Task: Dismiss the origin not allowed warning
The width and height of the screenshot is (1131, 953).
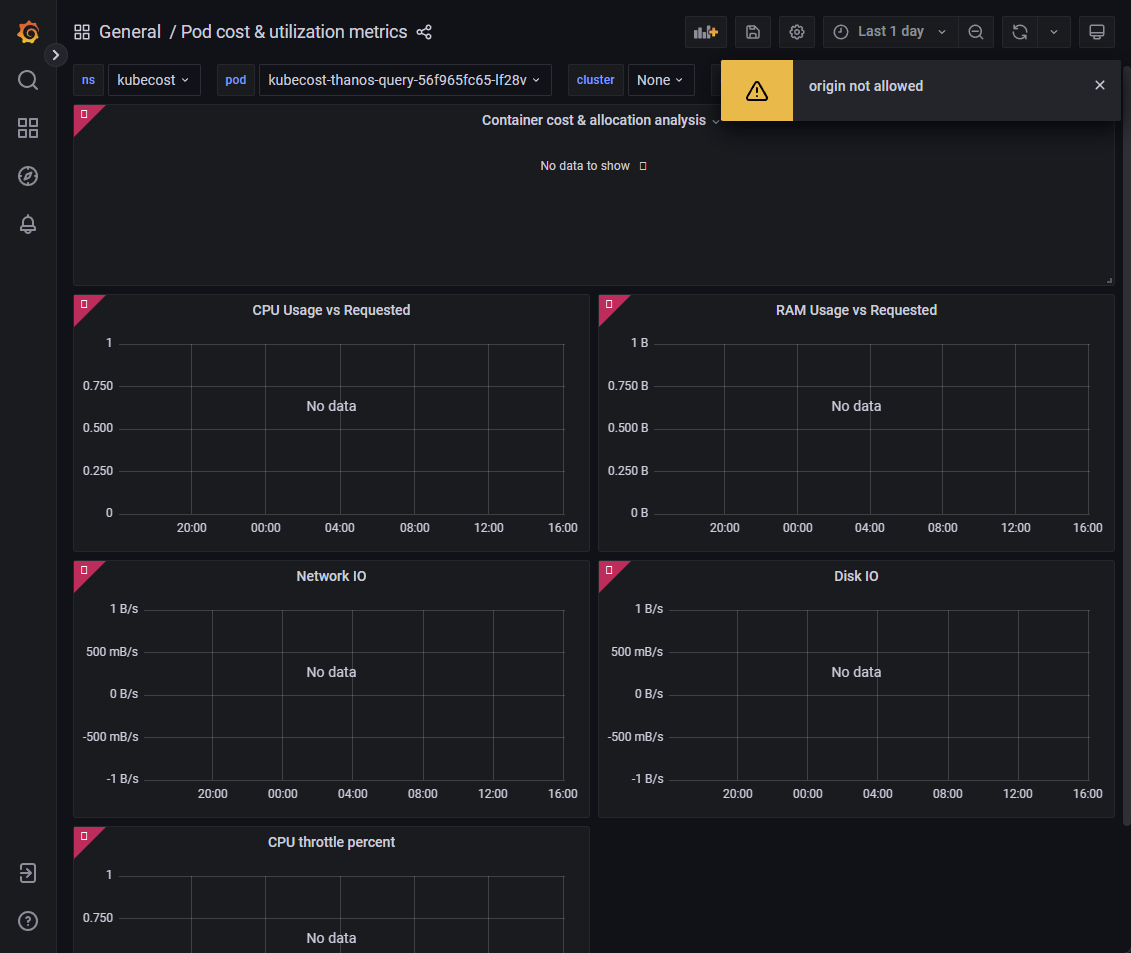Action: coord(1099,85)
